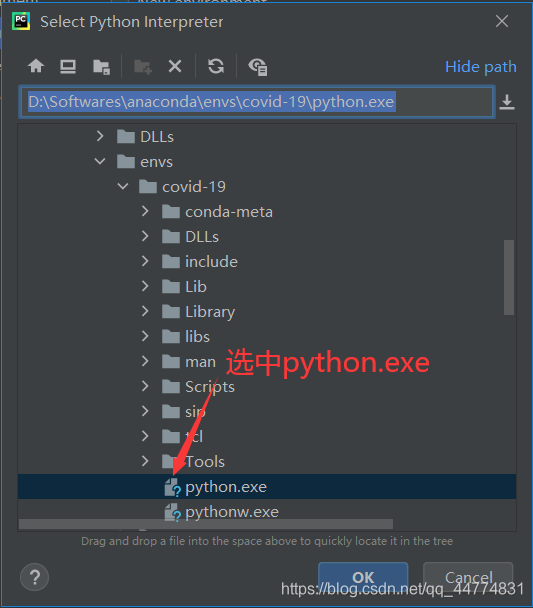Viewport: 533px width, 608px height.
Task: Expand the include folder
Action: coord(145,261)
